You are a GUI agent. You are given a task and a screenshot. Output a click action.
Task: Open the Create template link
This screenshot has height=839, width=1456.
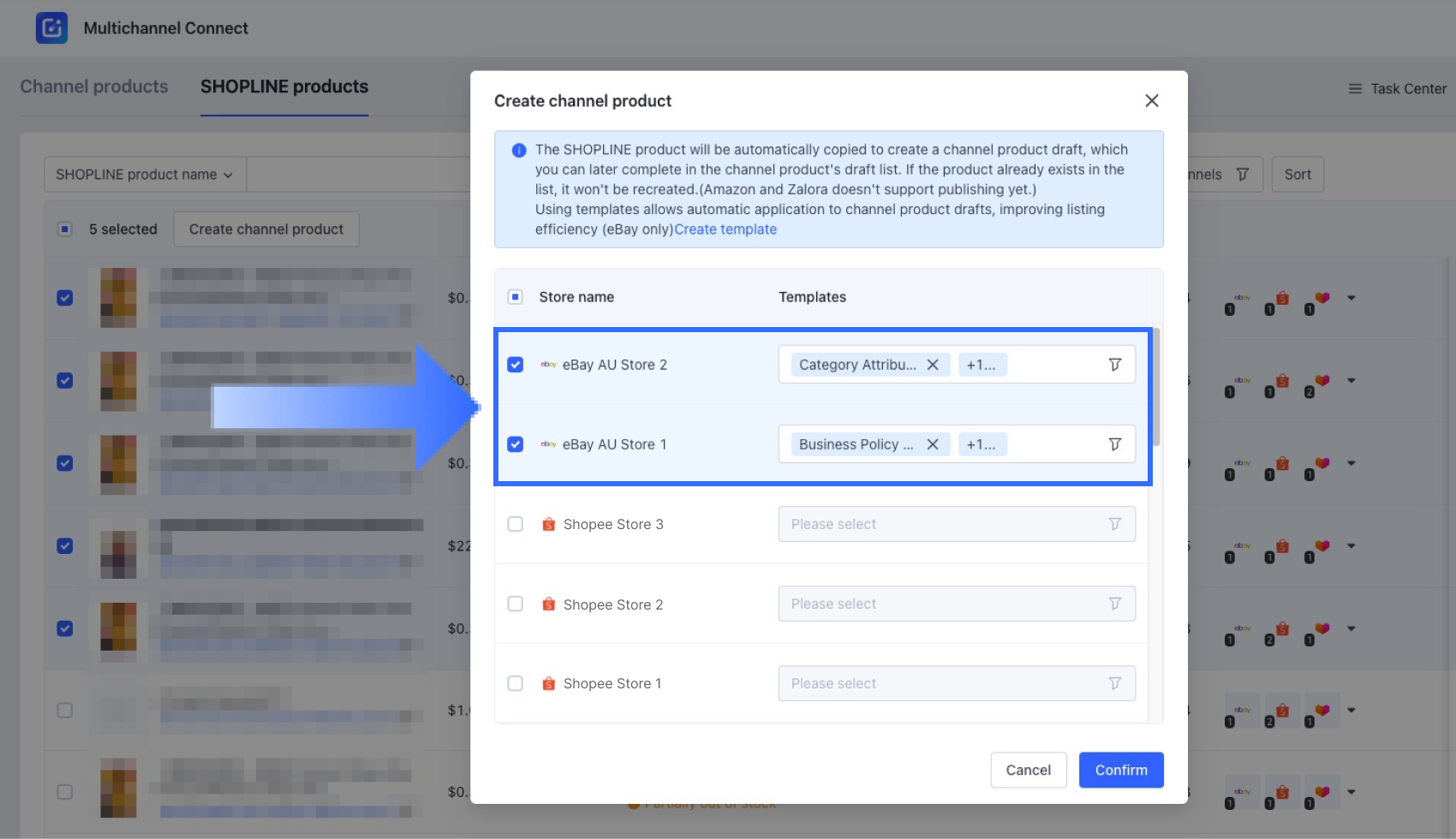(725, 229)
